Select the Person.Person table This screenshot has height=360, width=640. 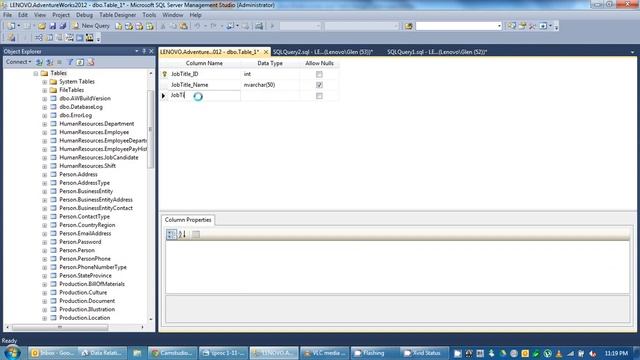[77, 250]
